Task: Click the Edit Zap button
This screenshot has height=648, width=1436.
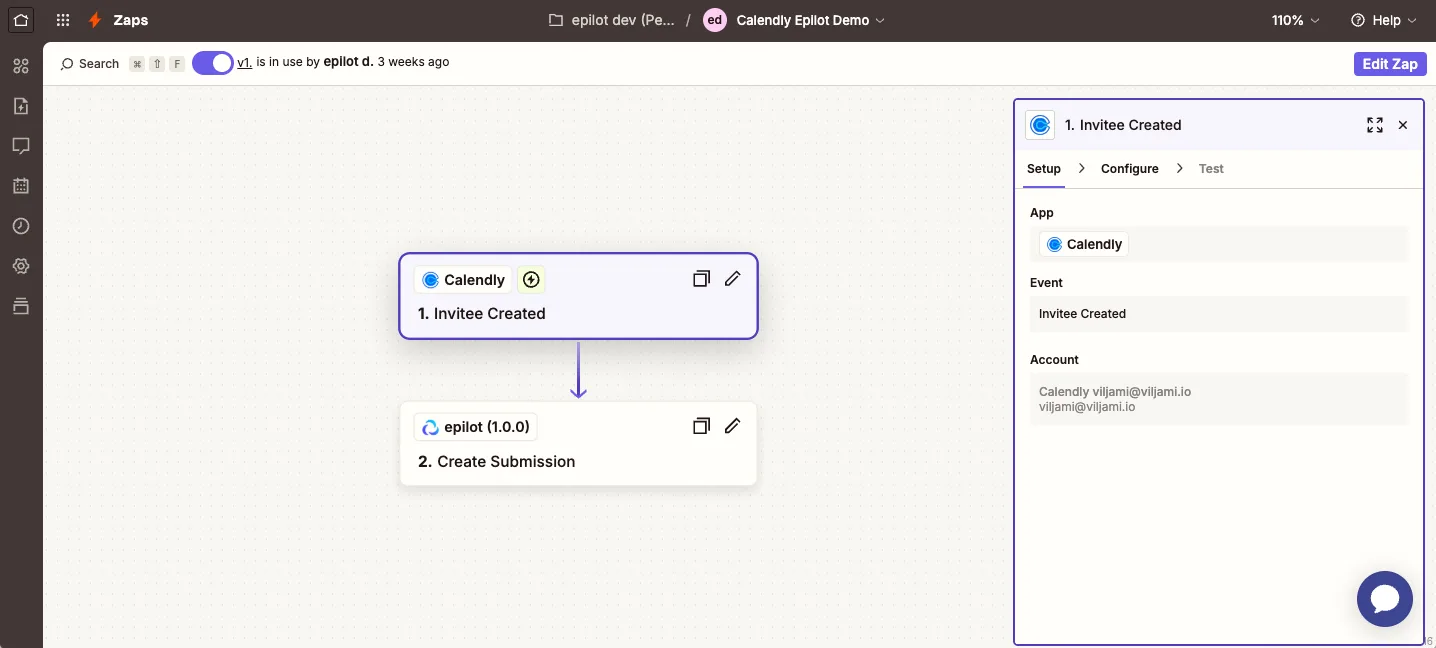Action: 1390,63
